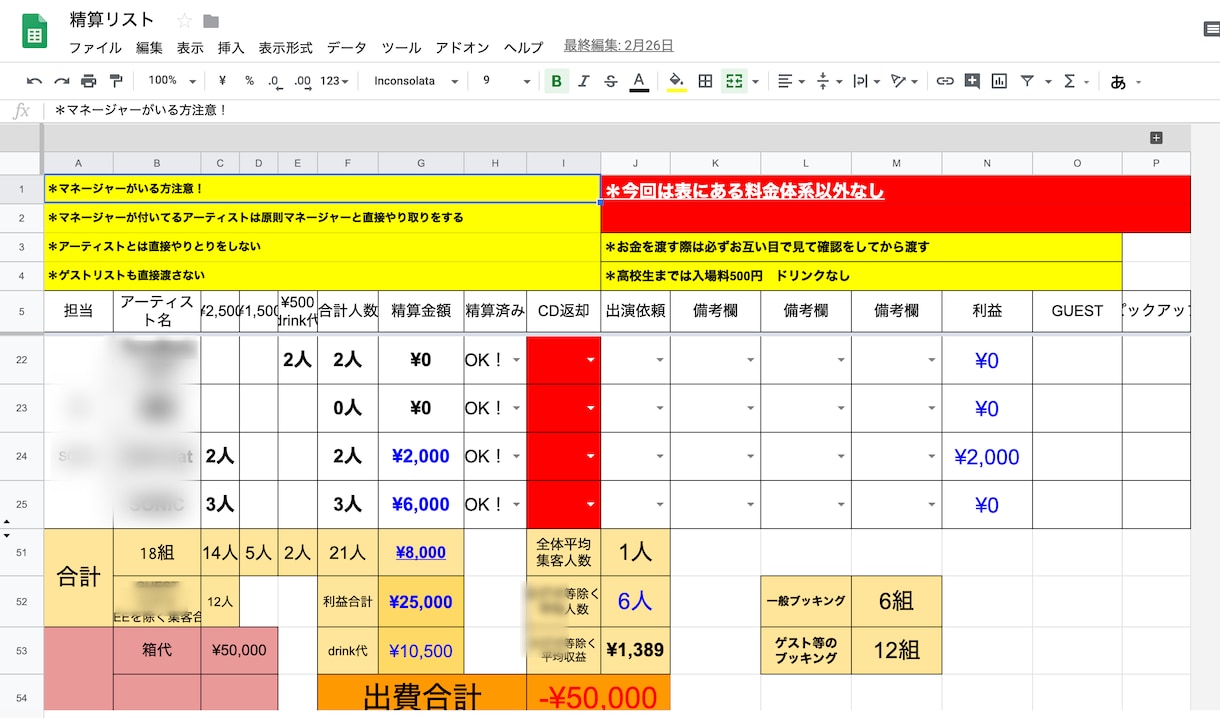The height and width of the screenshot is (718, 1220).
Task: Select the 12組 cell
Action: point(896,650)
